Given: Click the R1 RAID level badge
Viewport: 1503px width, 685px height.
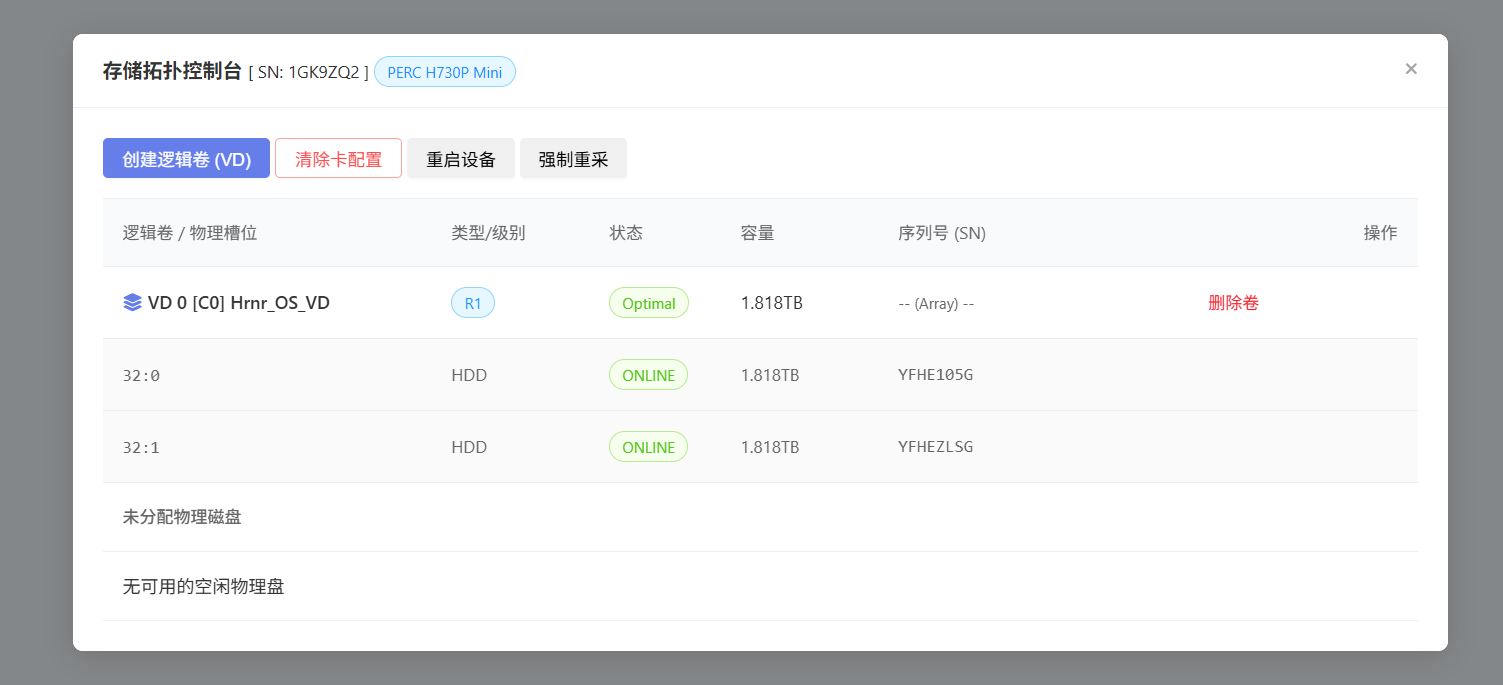Looking at the screenshot, I should click(x=472, y=302).
